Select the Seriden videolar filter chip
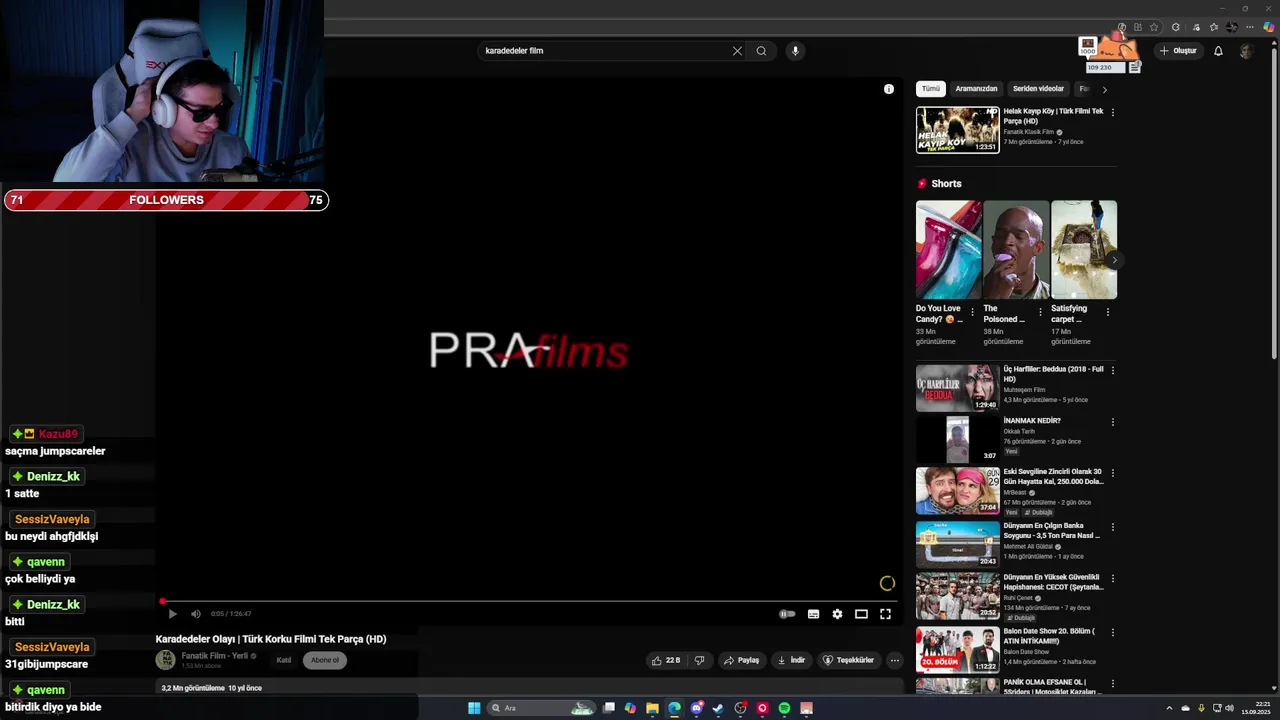 click(1038, 89)
